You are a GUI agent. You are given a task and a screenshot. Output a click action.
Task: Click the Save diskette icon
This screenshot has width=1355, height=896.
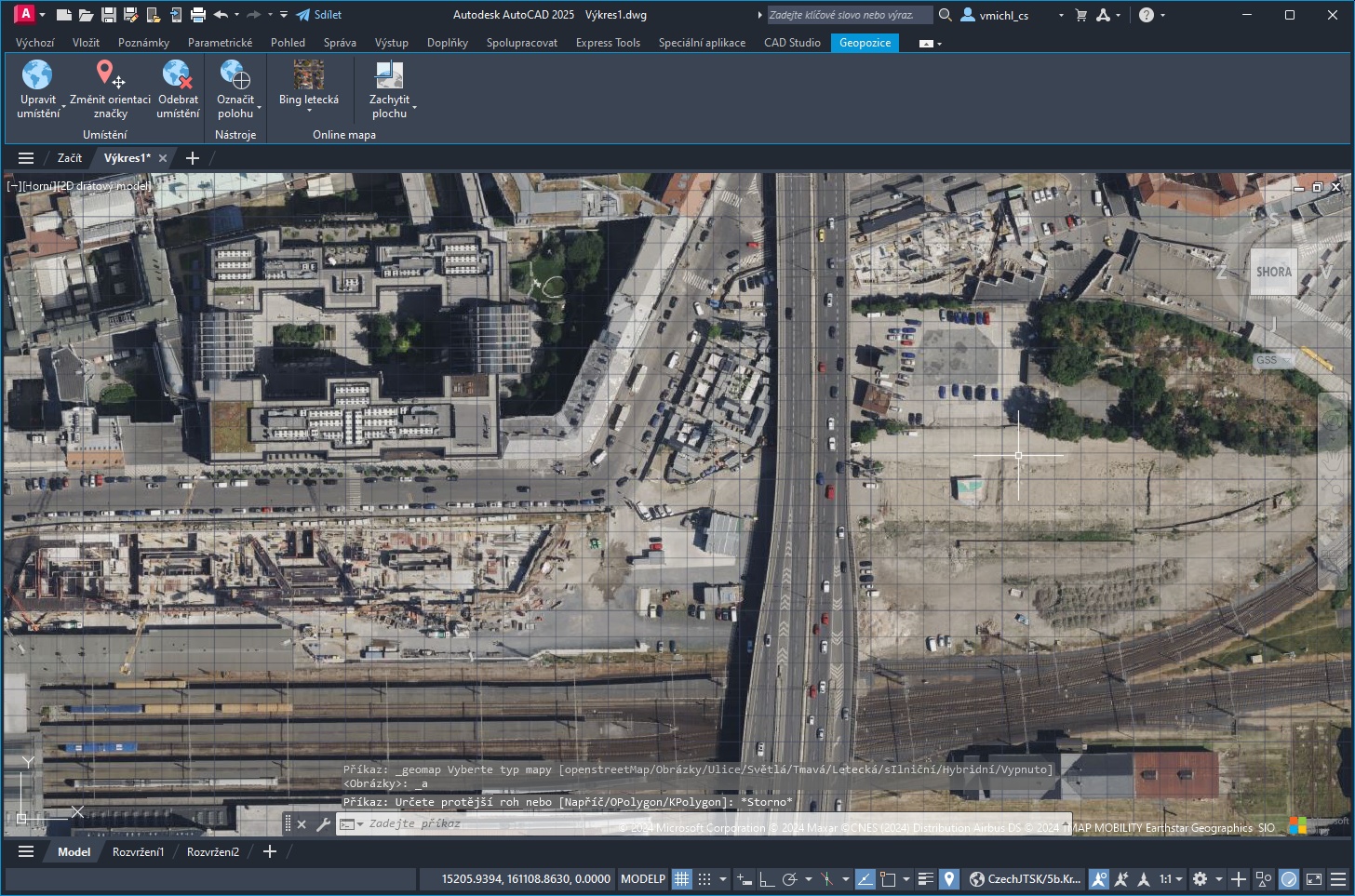click(x=108, y=15)
